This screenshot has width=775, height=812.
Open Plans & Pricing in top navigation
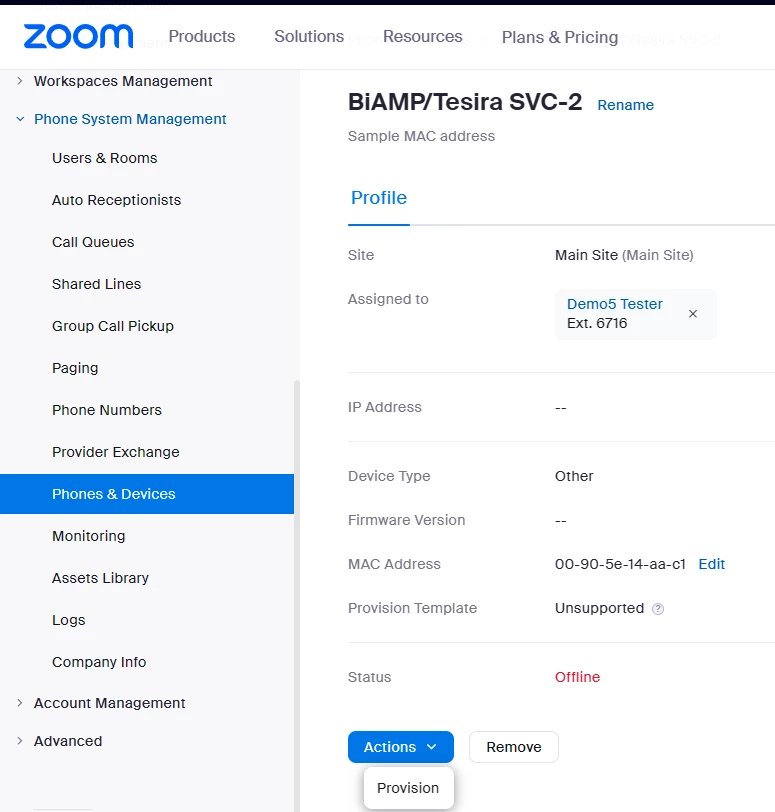(560, 37)
